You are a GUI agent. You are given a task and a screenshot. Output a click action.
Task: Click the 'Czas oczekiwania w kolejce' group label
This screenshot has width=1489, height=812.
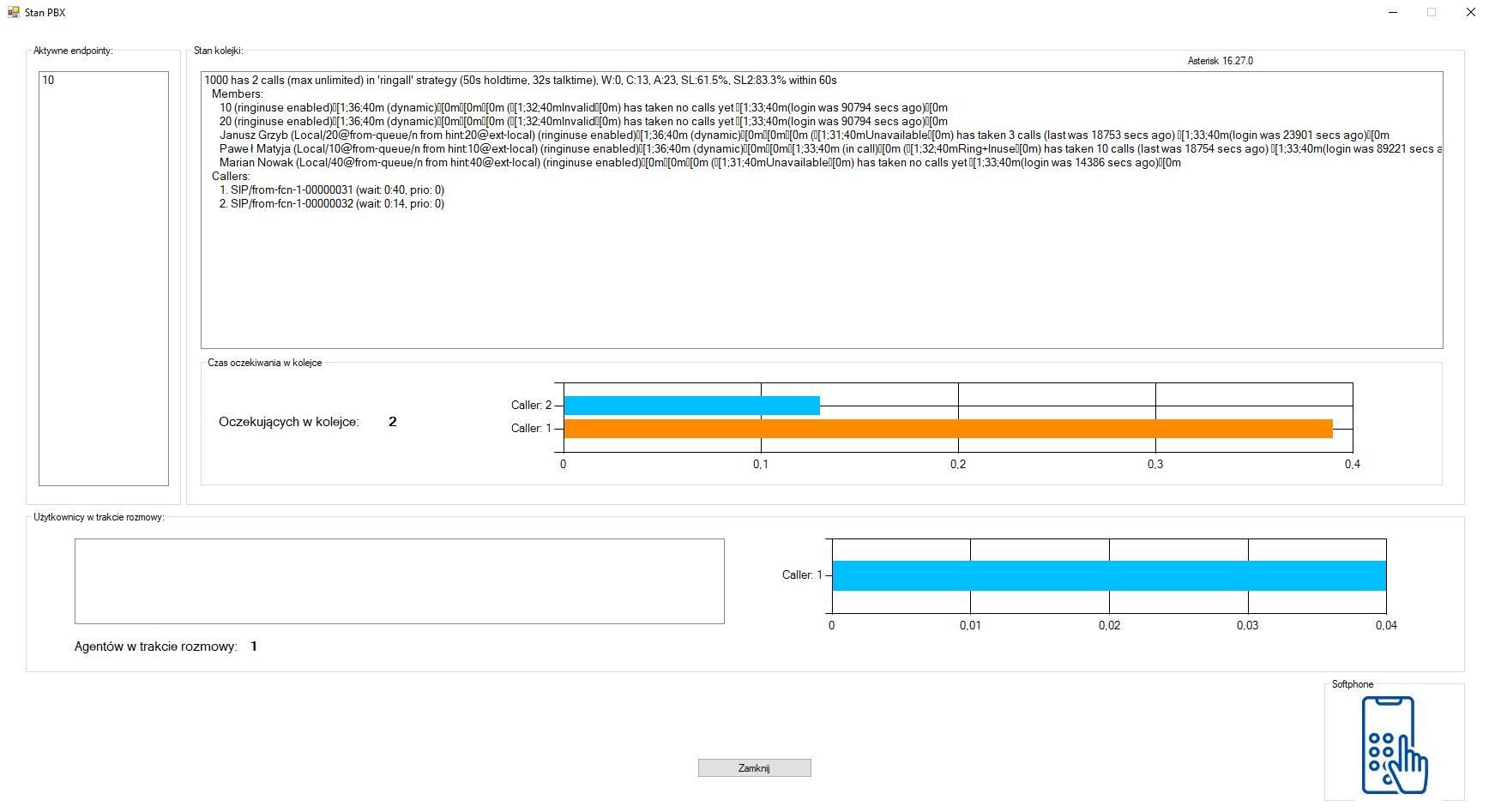(265, 364)
